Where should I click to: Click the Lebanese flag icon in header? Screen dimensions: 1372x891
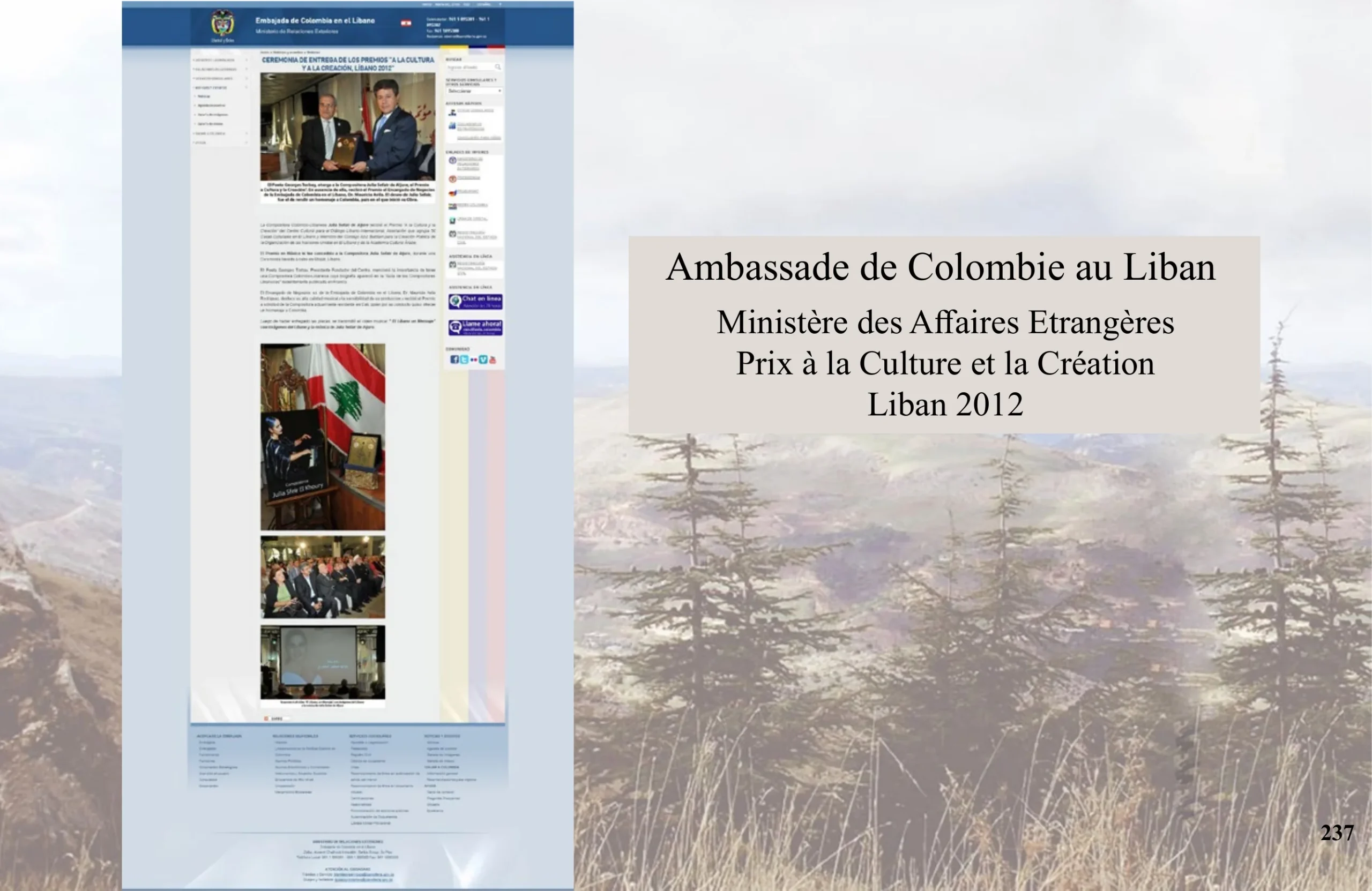[x=406, y=23]
